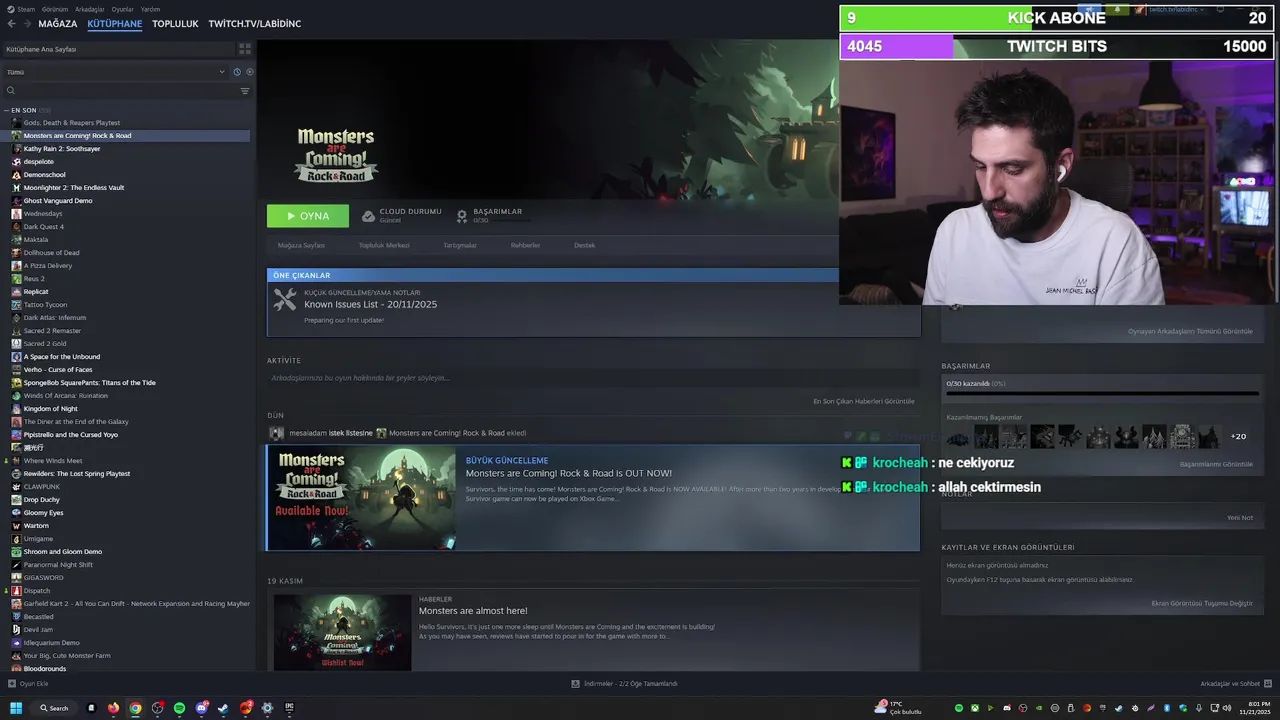Switch library to the grid collections view
The width and height of the screenshot is (1280, 720).
pyautogui.click(x=244, y=49)
